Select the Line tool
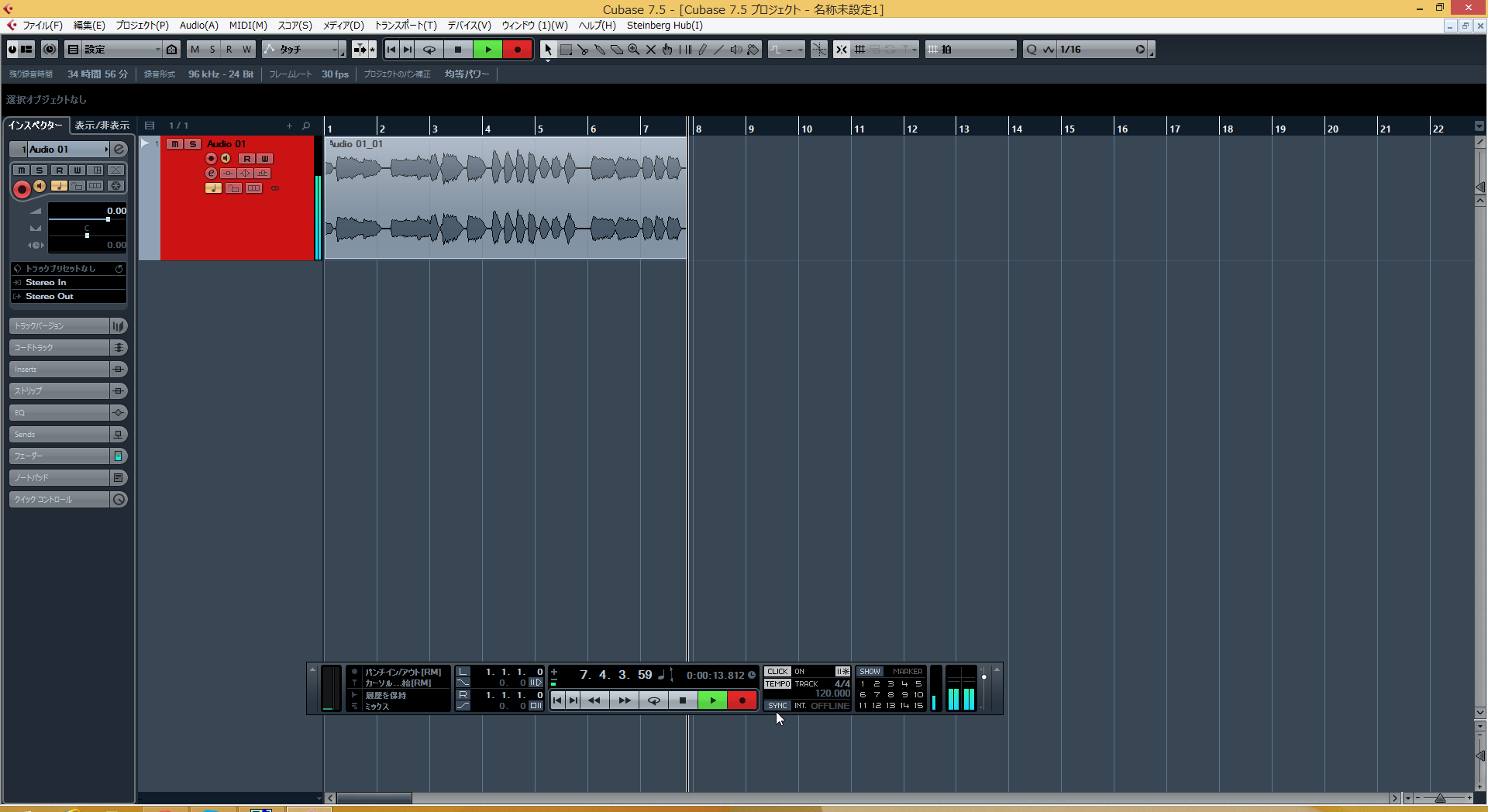 [x=719, y=50]
